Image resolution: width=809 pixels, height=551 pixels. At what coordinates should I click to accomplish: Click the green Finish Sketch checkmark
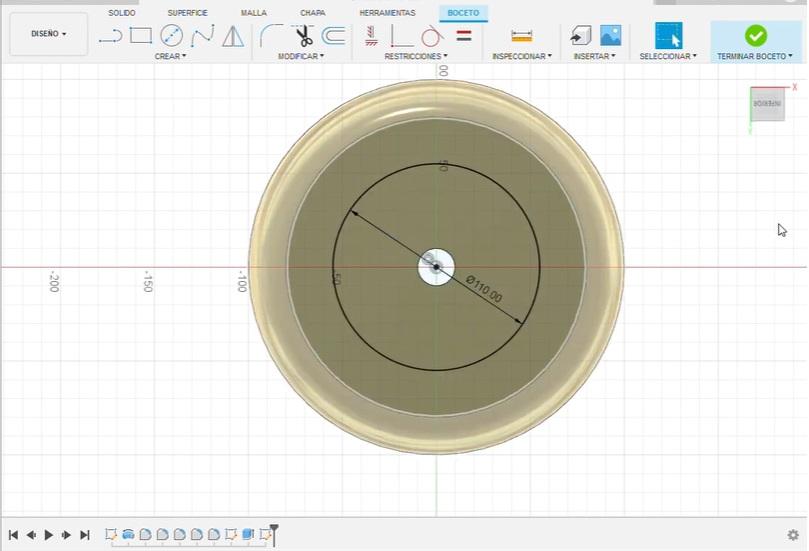pyautogui.click(x=755, y=36)
